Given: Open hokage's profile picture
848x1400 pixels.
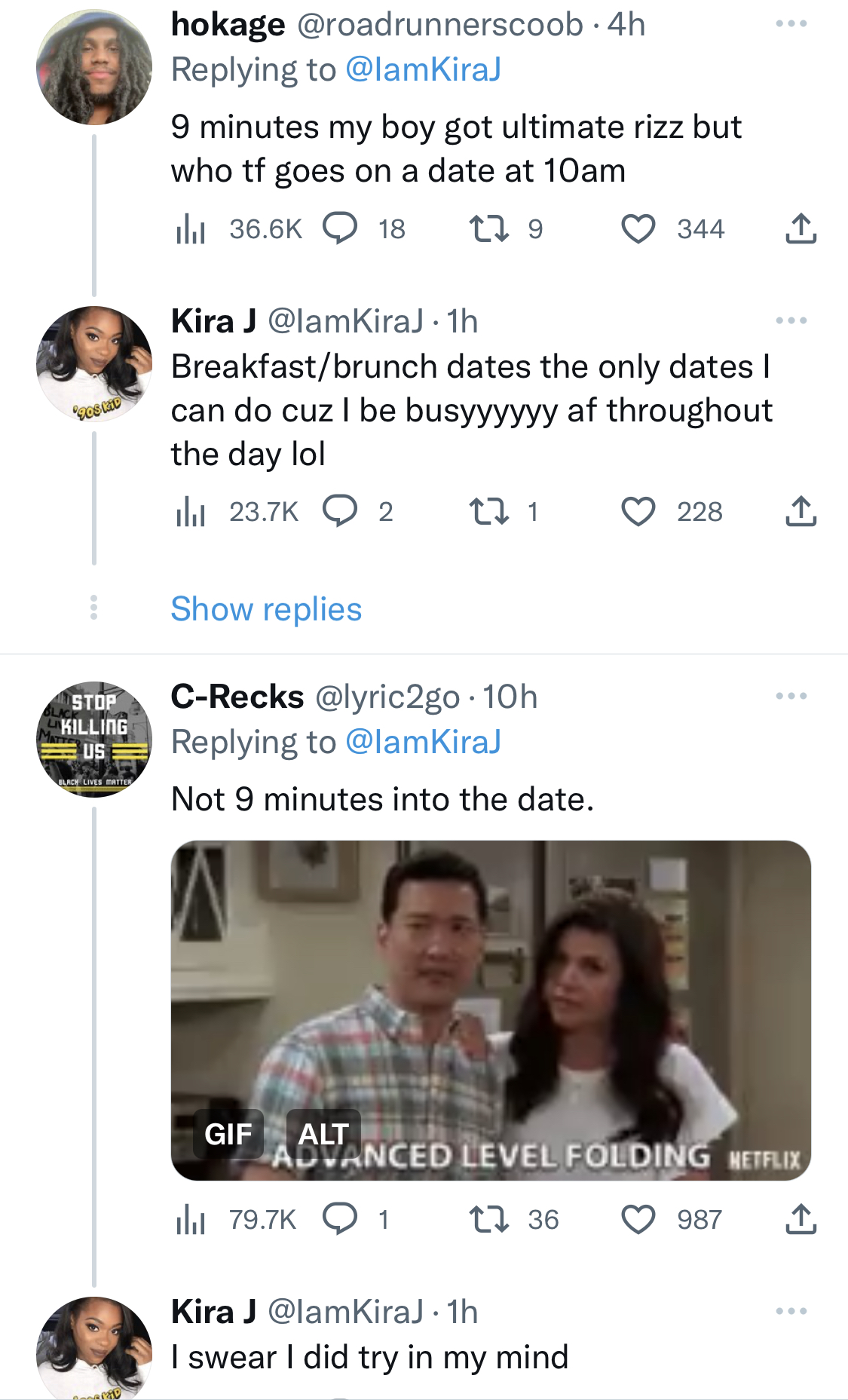Looking at the screenshot, I should click(x=94, y=67).
